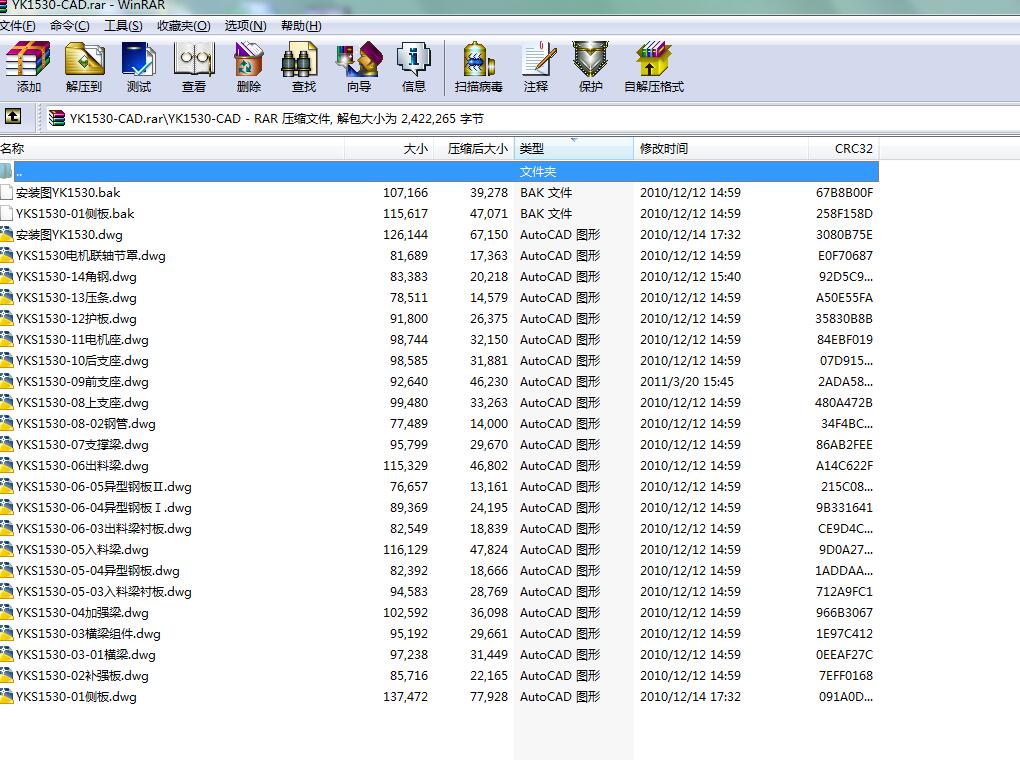Viewport: 1020px width, 760px height.
Task: Click the 查看 (View) toolbar icon
Action: coord(194,67)
